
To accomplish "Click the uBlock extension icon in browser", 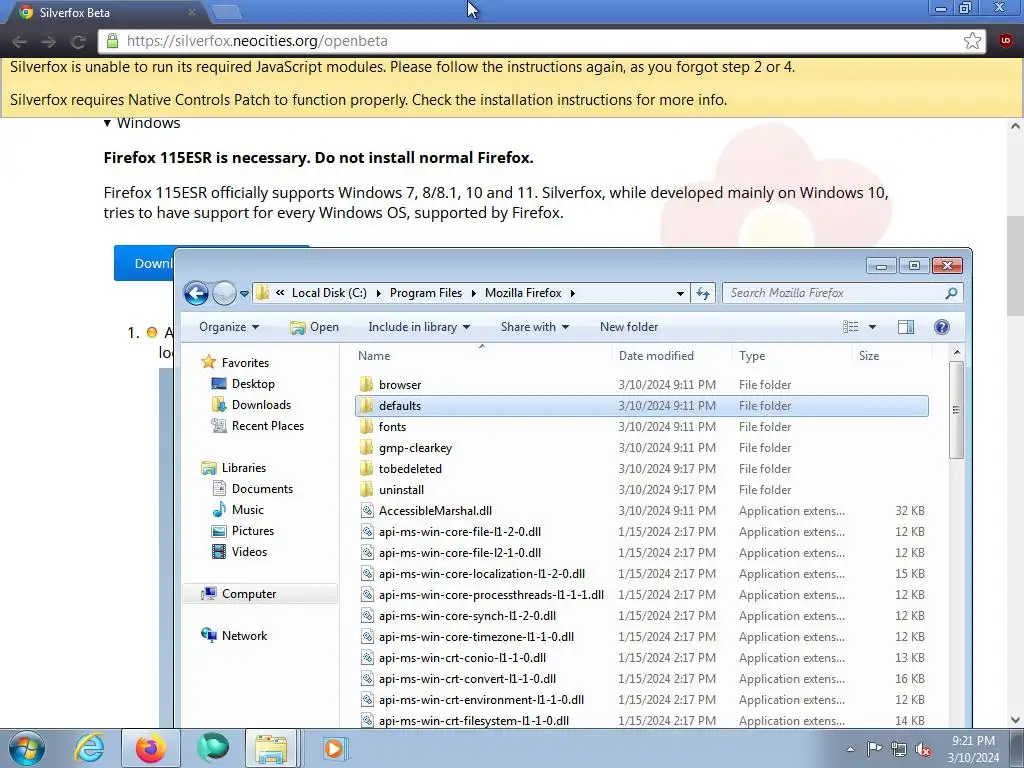I will click(x=1006, y=41).
